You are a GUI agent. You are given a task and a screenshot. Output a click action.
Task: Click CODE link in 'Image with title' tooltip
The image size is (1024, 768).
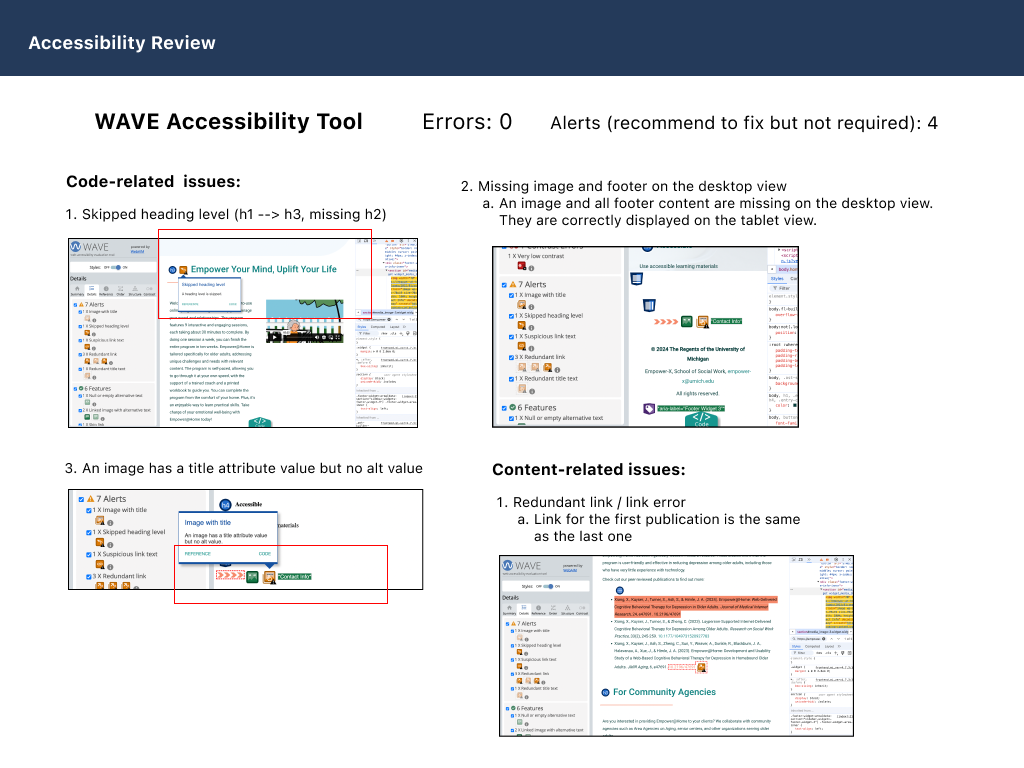click(265, 553)
